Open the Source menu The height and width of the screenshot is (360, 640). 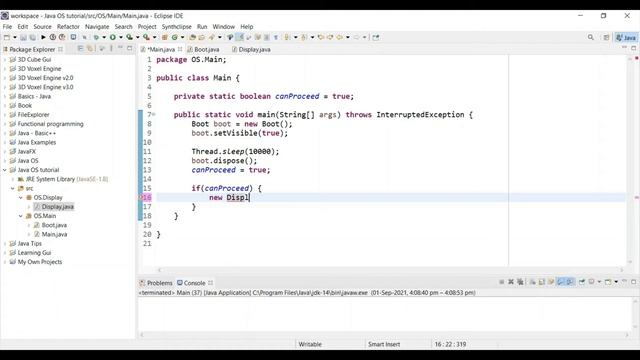(x=42, y=27)
